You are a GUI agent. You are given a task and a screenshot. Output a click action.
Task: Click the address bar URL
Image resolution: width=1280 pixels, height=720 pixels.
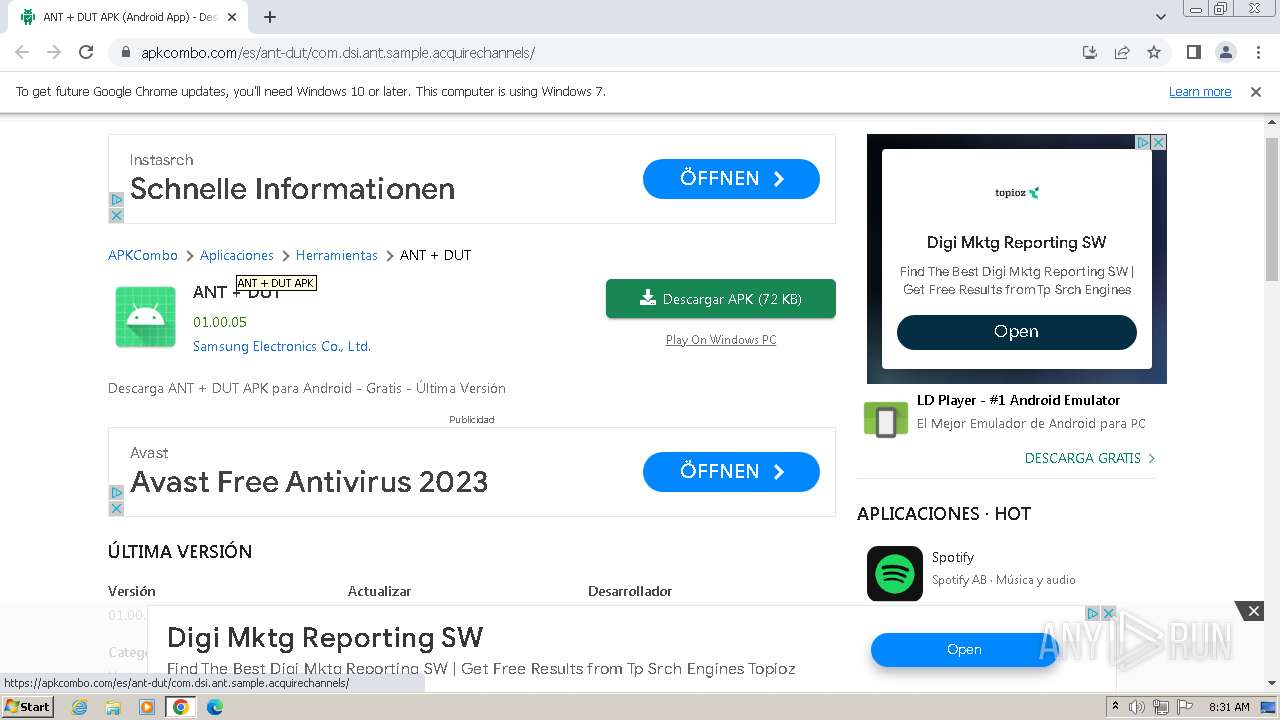click(338, 53)
